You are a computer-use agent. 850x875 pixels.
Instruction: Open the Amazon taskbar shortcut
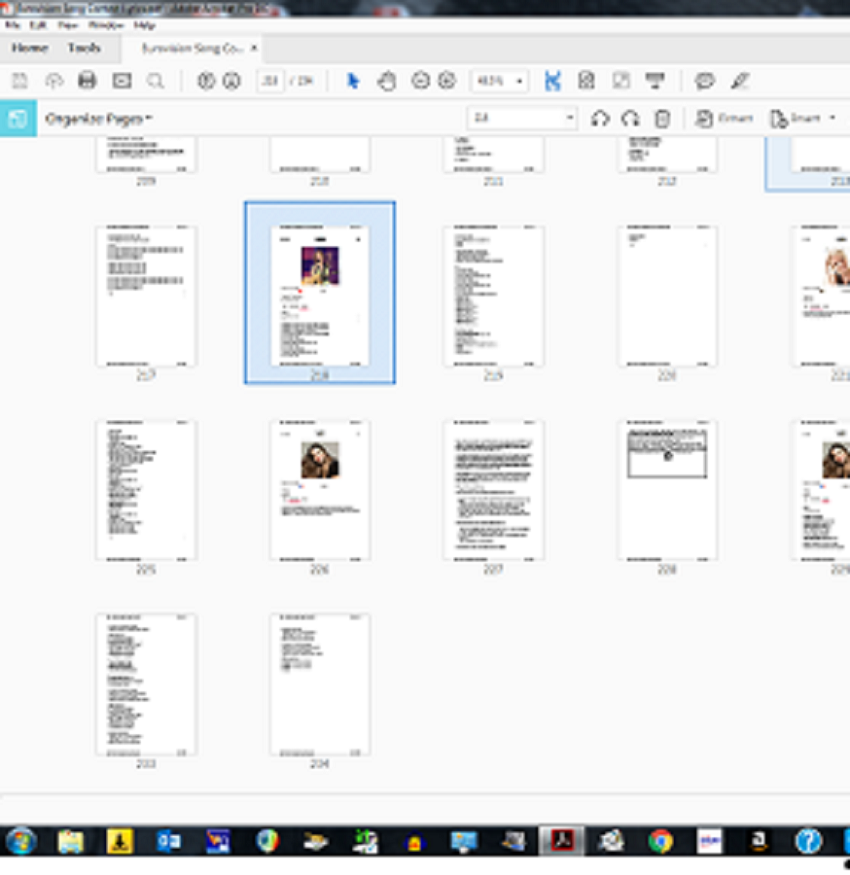(x=759, y=841)
